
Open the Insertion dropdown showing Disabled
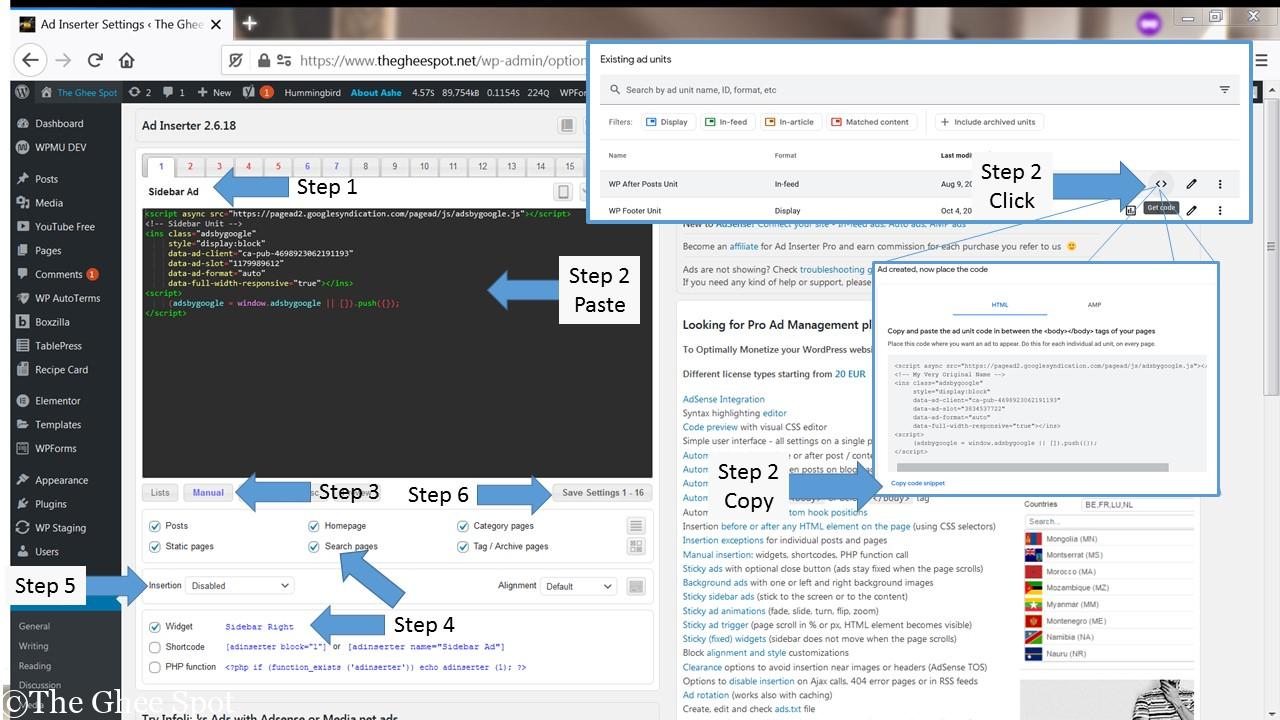pos(240,586)
